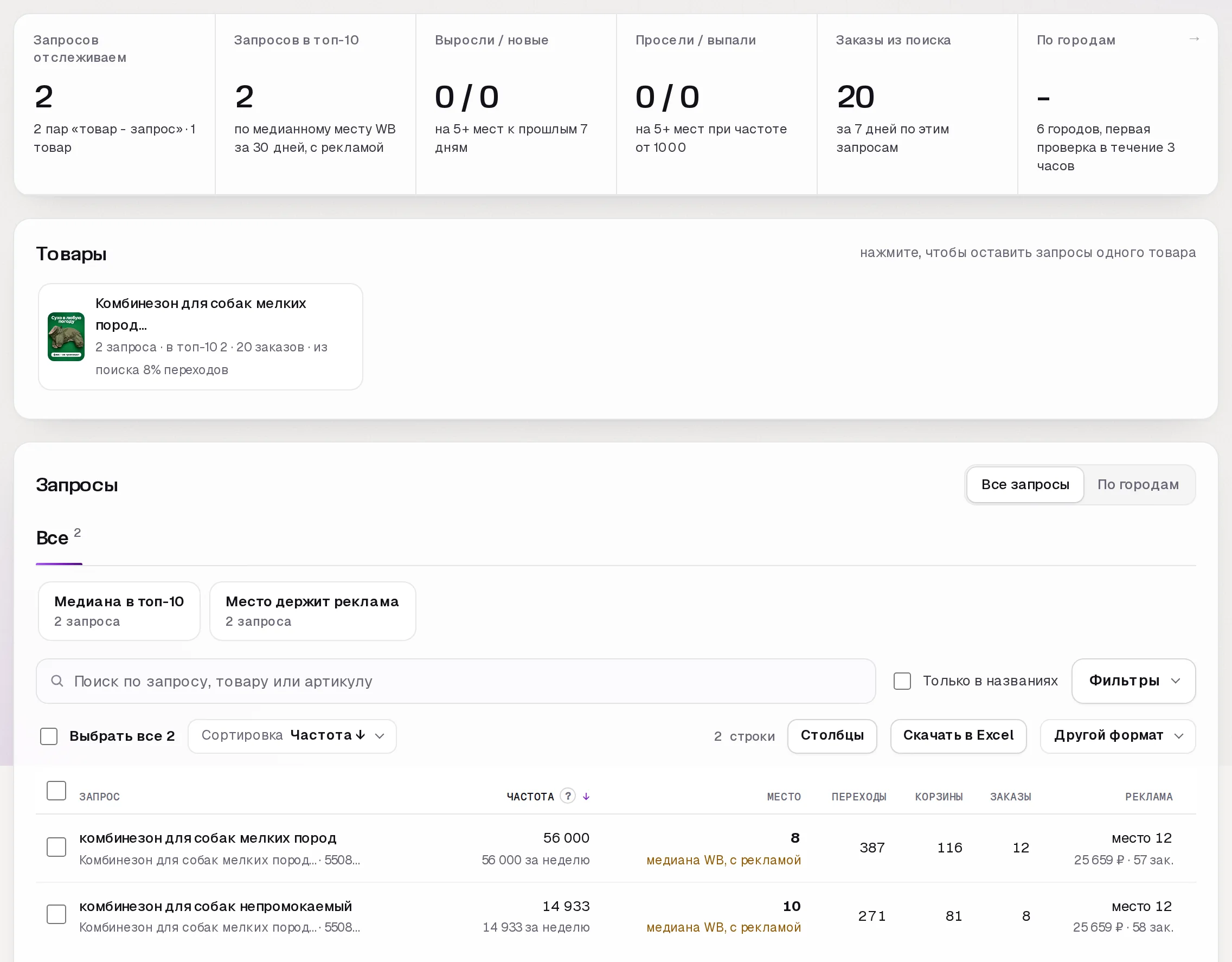1232x962 pixels.
Task: Download table via Скачать в Excel
Action: [x=958, y=736]
